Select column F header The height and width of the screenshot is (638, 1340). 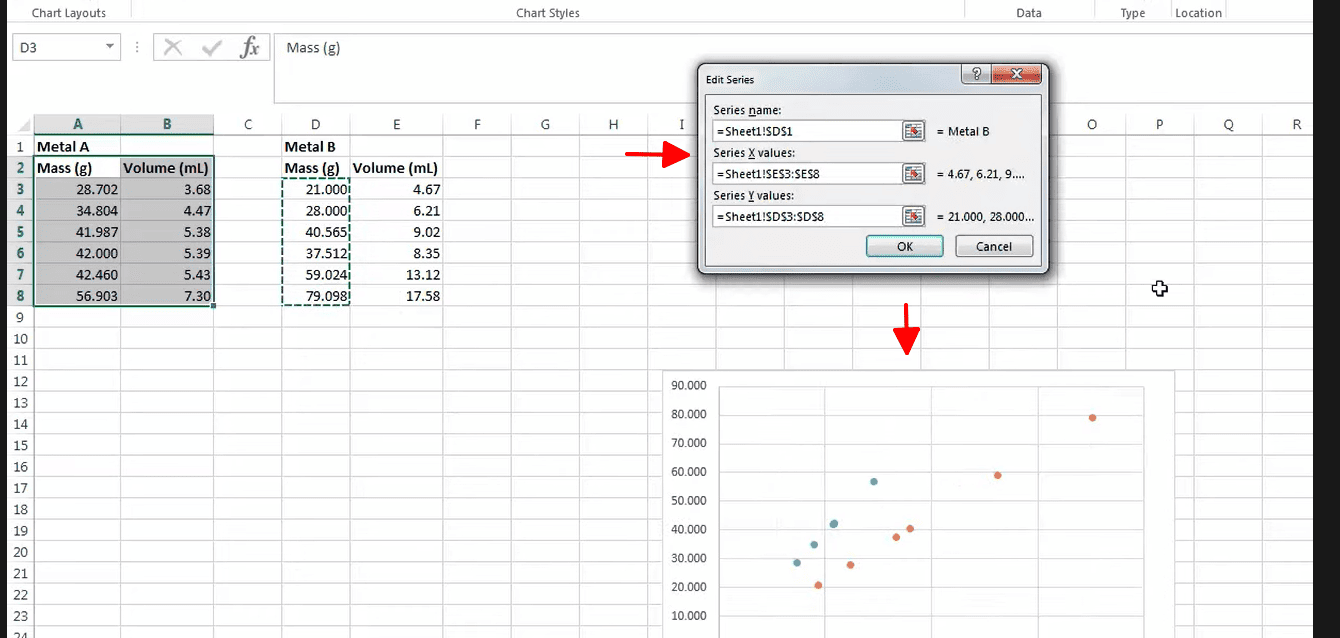477,124
